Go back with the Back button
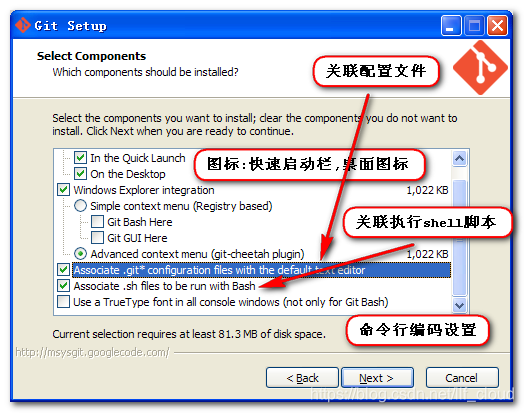524x413 pixels. 302,378
